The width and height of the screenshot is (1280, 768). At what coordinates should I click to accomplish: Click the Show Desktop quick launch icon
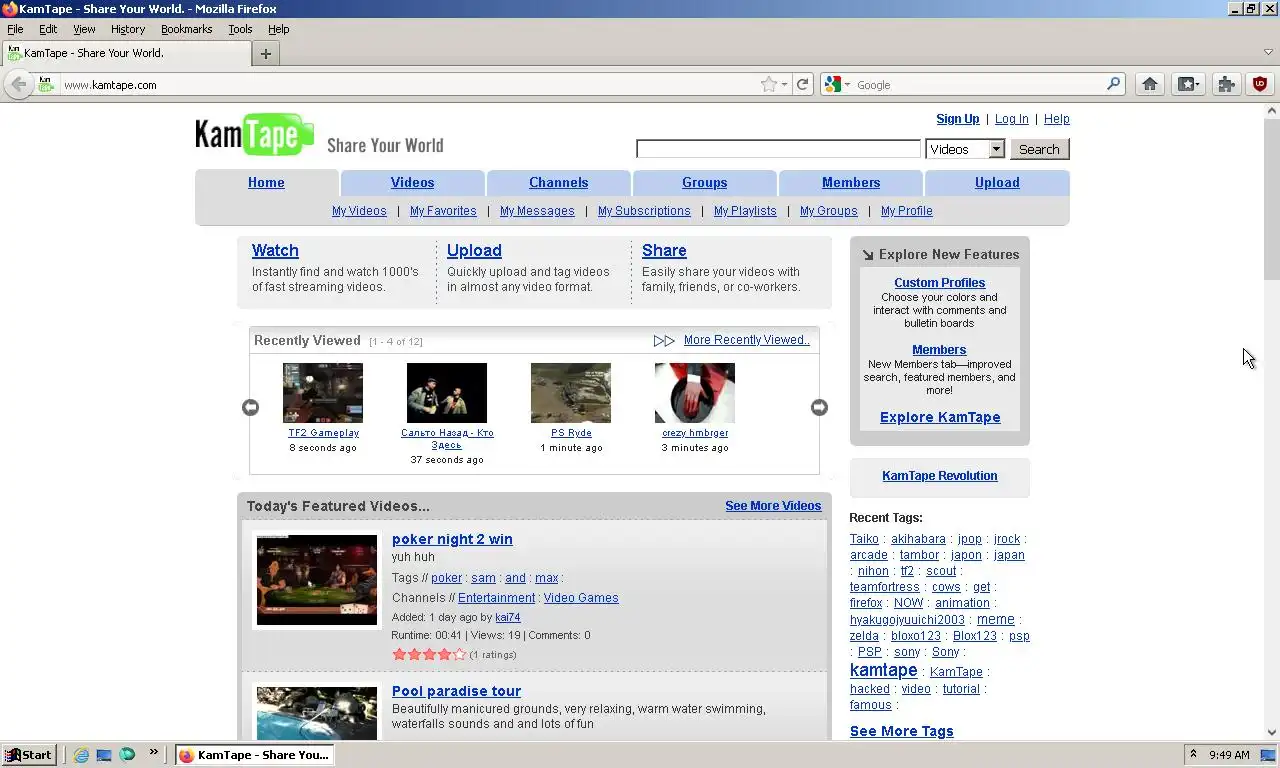point(104,755)
